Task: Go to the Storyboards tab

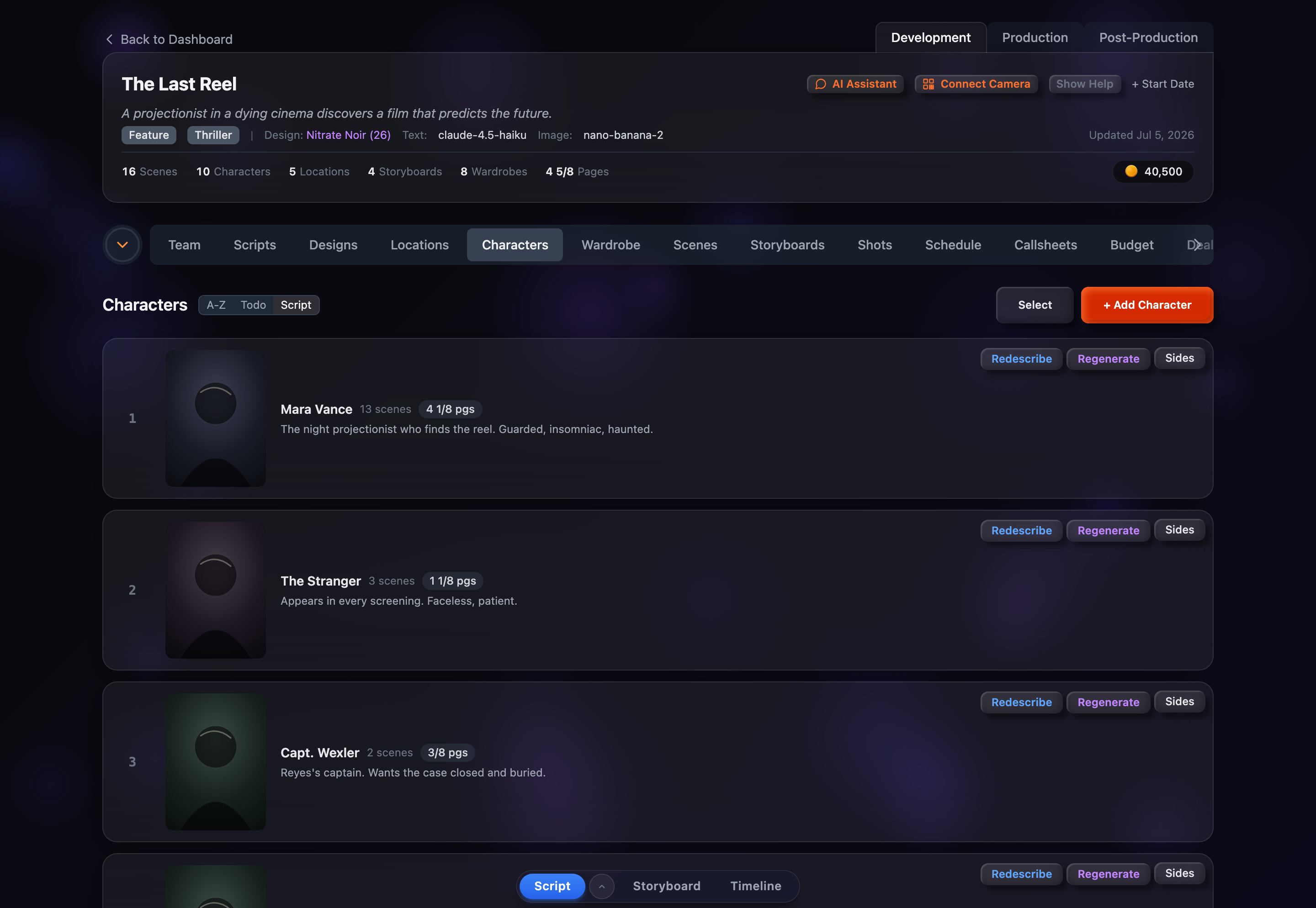Action: pyautogui.click(x=787, y=245)
